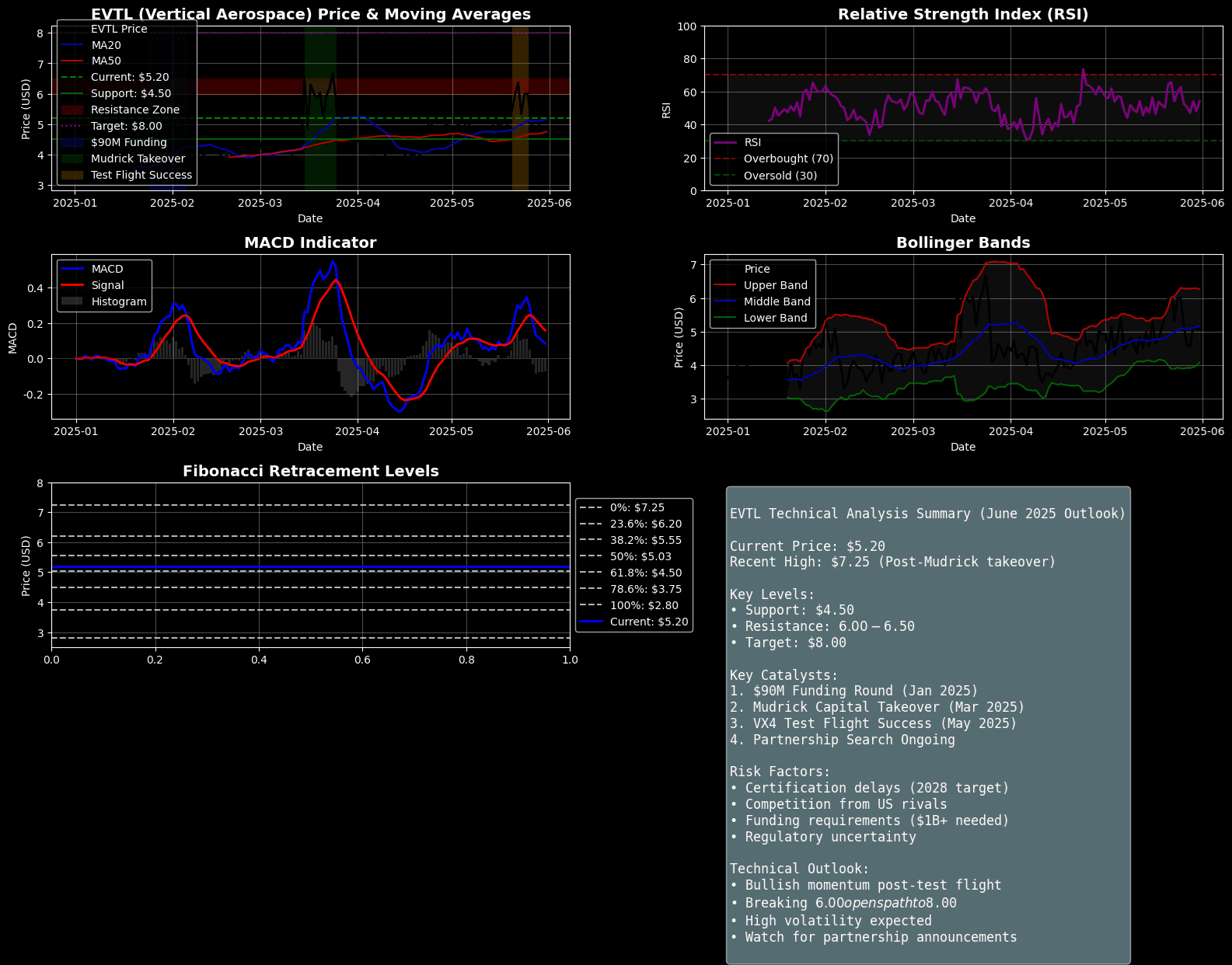Click the 'RSI' legend entry

click(x=738, y=143)
